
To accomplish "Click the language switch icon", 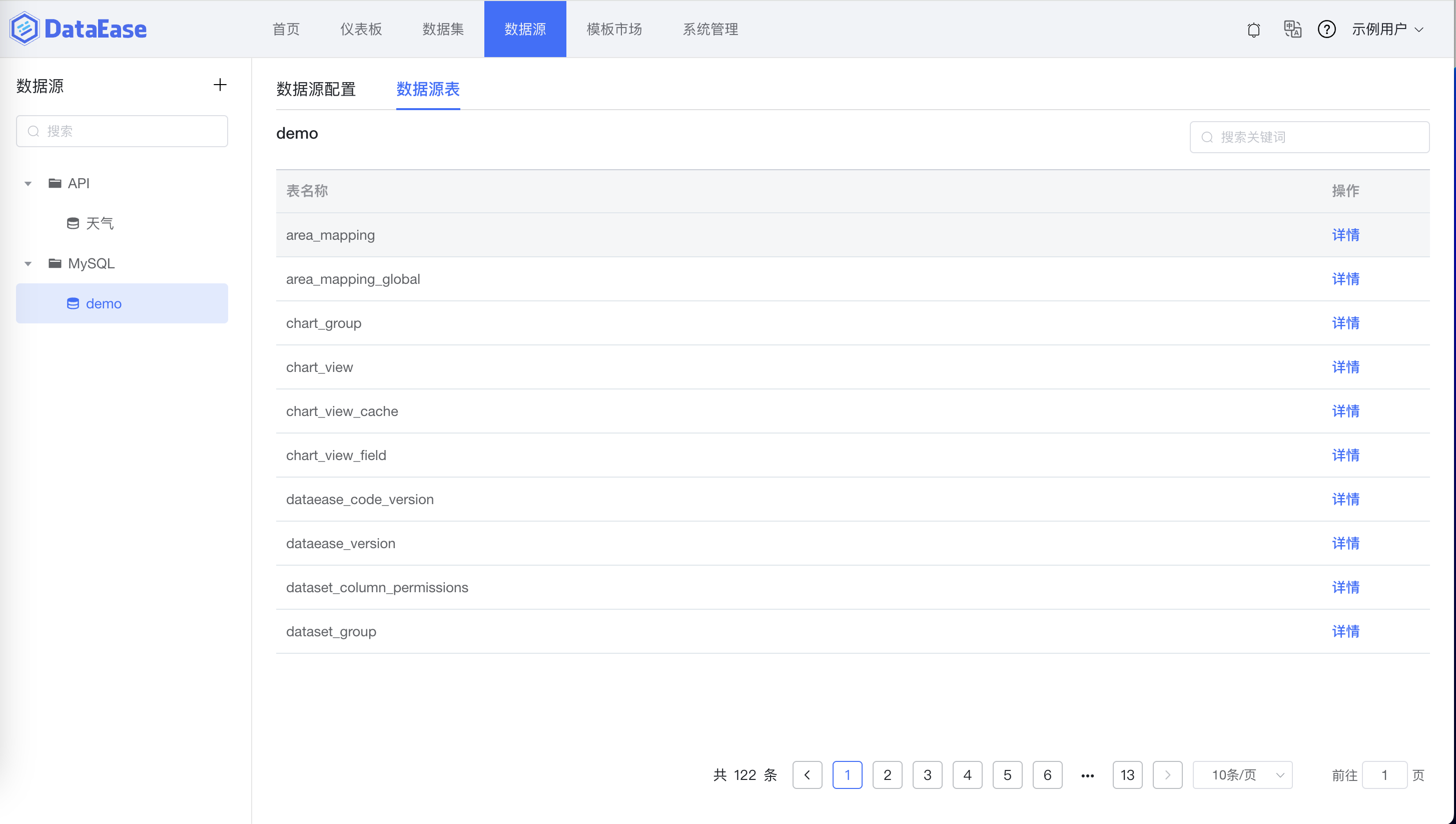I will tap(1292, 29).
